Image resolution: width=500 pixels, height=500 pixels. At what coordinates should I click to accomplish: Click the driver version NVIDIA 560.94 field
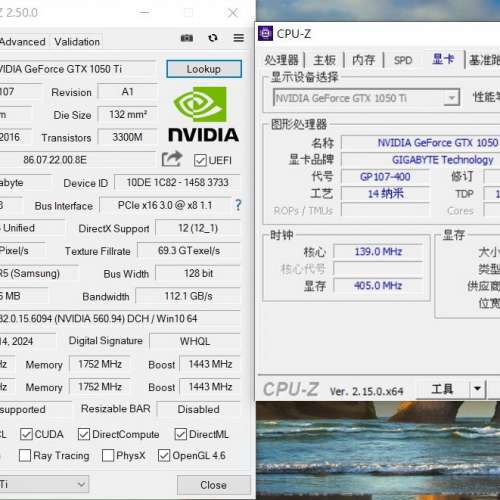(120, 319)
